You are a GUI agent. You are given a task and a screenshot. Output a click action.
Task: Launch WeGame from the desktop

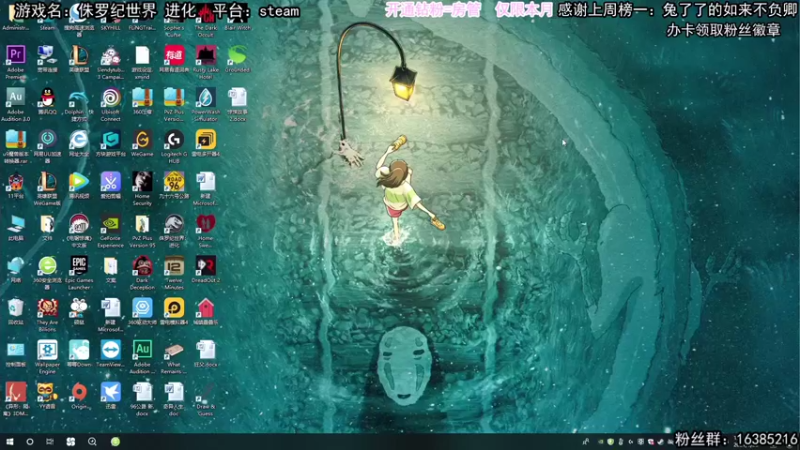(x=142, y=139)
